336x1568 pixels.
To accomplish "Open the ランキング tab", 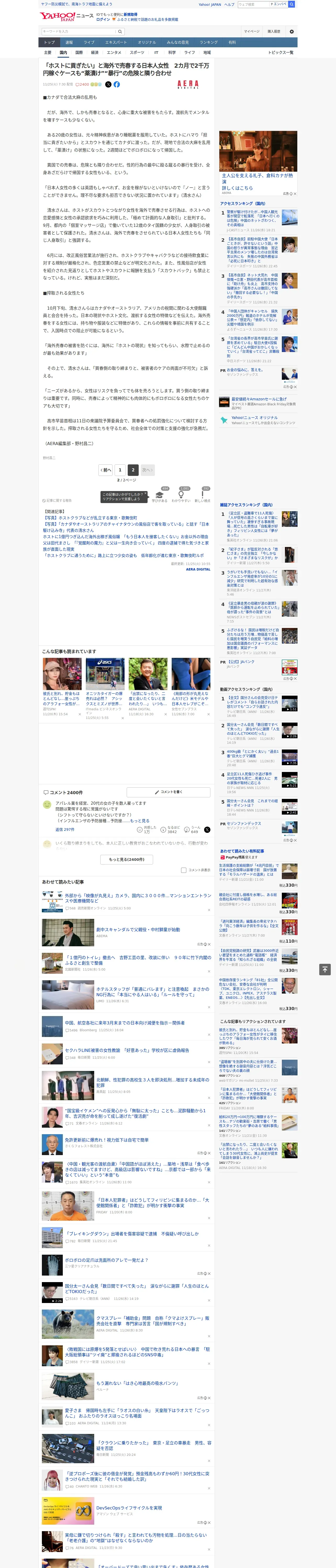I will [x=209, y=43].
